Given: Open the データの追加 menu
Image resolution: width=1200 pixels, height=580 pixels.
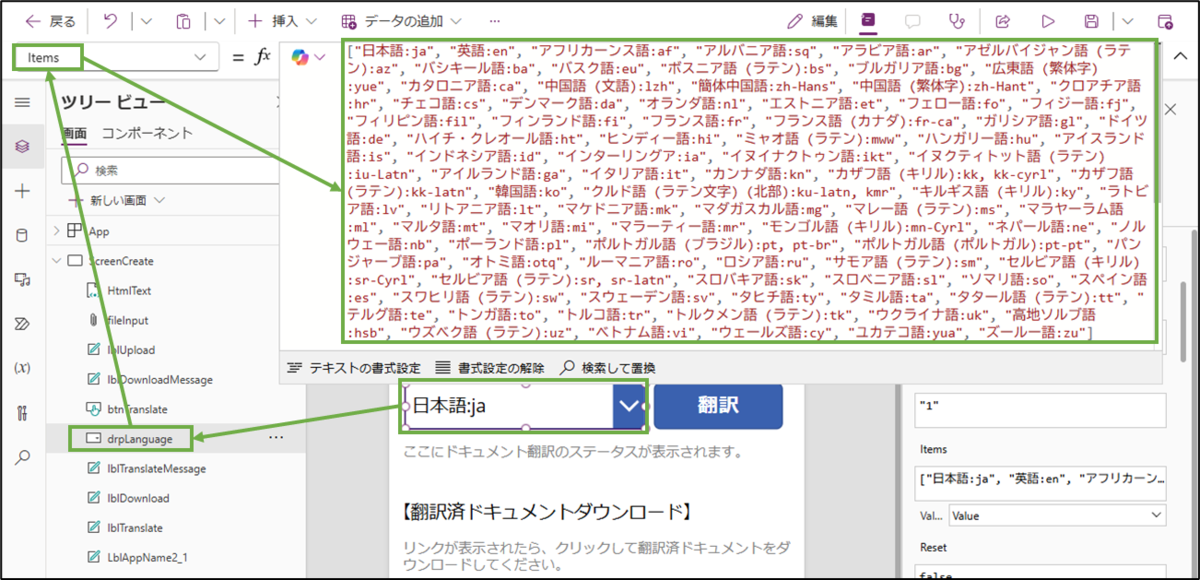Looking at the screenshot, I should (x=401, y=20).
